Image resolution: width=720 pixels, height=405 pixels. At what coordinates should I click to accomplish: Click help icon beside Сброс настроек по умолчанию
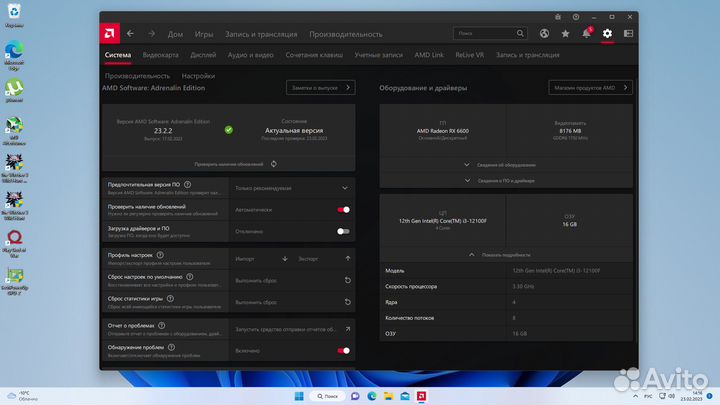point(190,277)
